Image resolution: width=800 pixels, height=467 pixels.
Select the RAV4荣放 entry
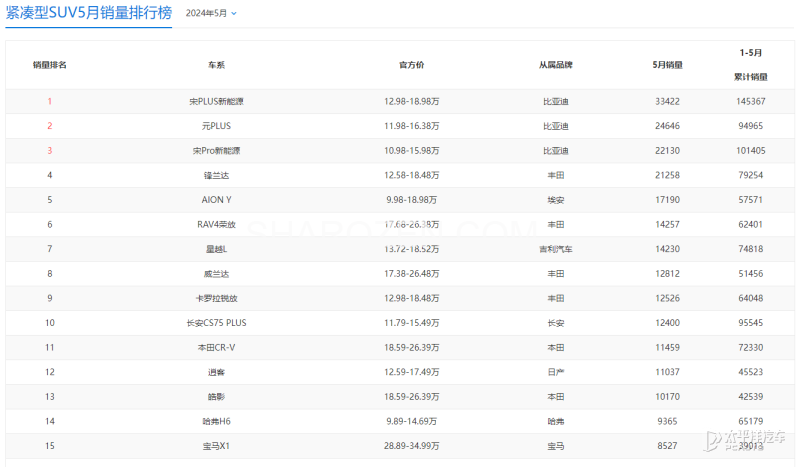click(216, 225)
